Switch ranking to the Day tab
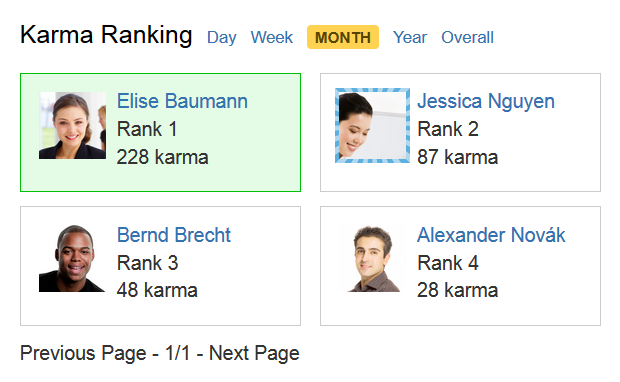 (x=221, y=38)
